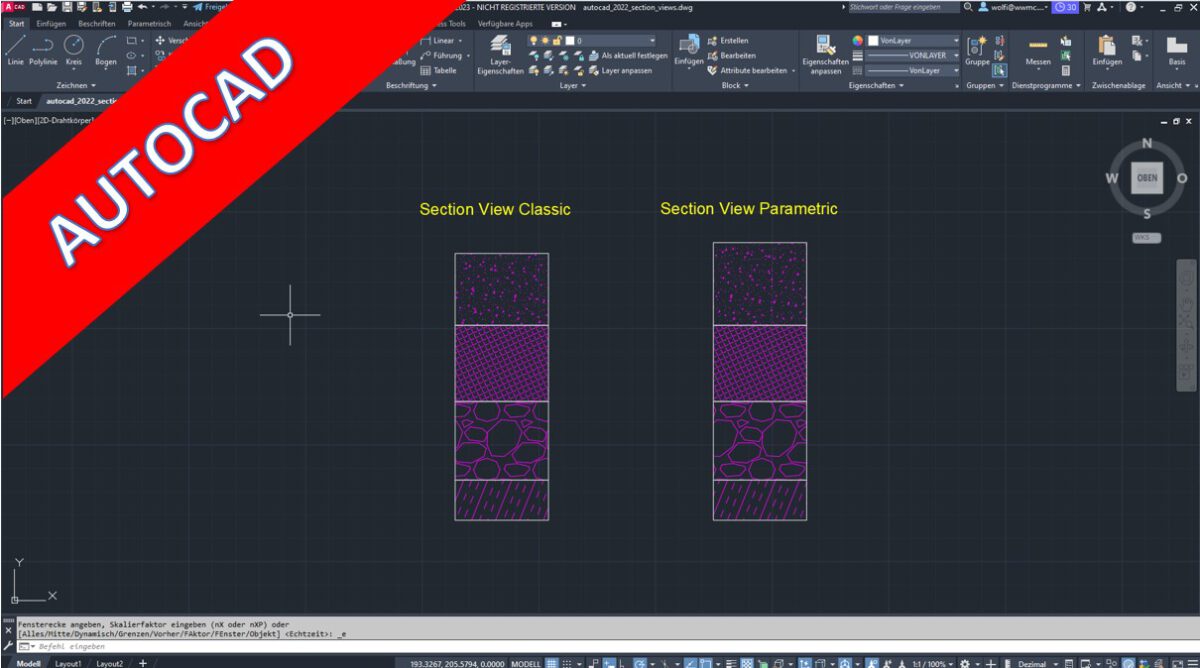Screen dimensions: 1200x668
Task: Select the Bogen tool
Action: 105,48
